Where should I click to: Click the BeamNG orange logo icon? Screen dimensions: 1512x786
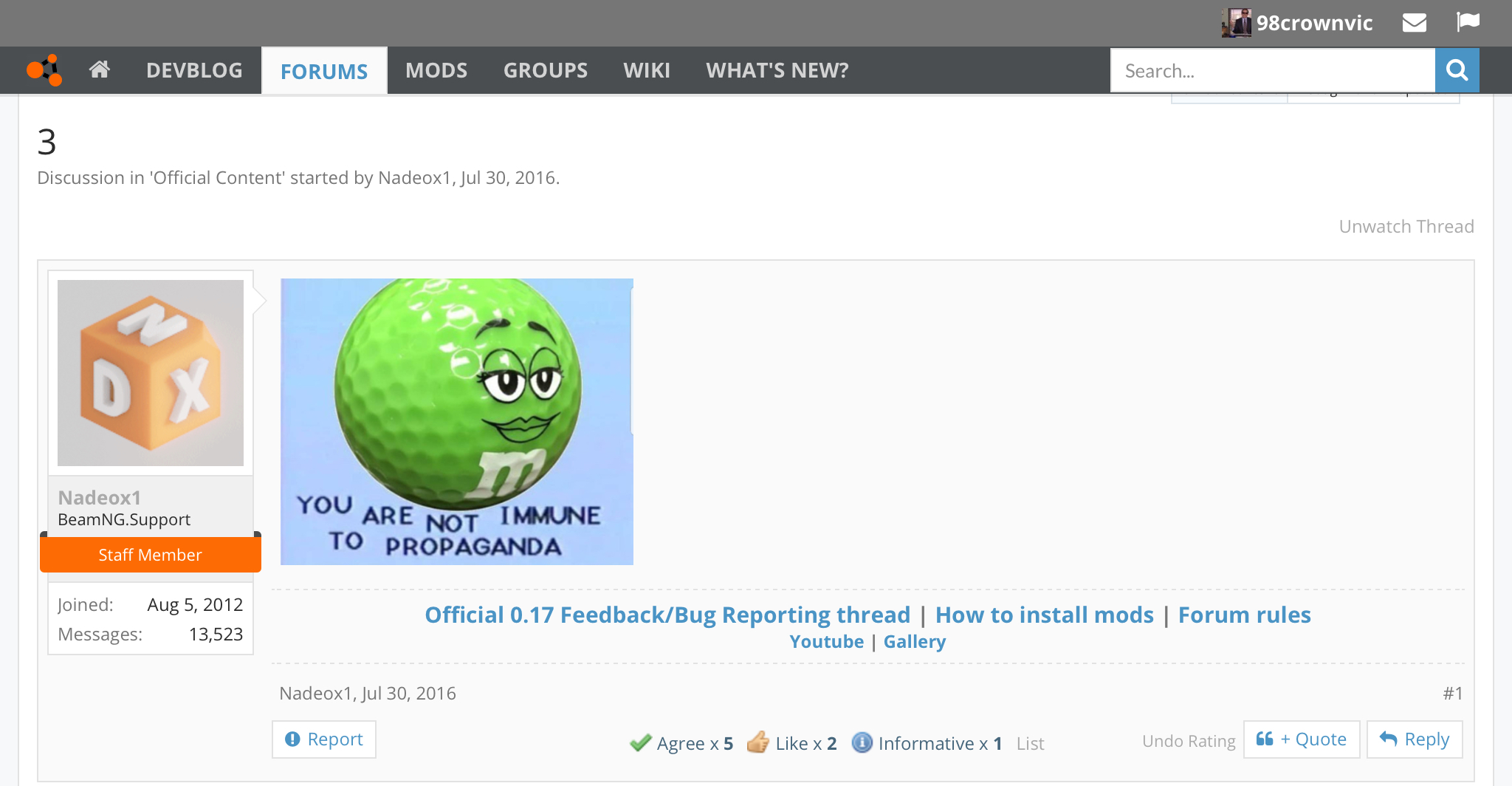(44, 70)
